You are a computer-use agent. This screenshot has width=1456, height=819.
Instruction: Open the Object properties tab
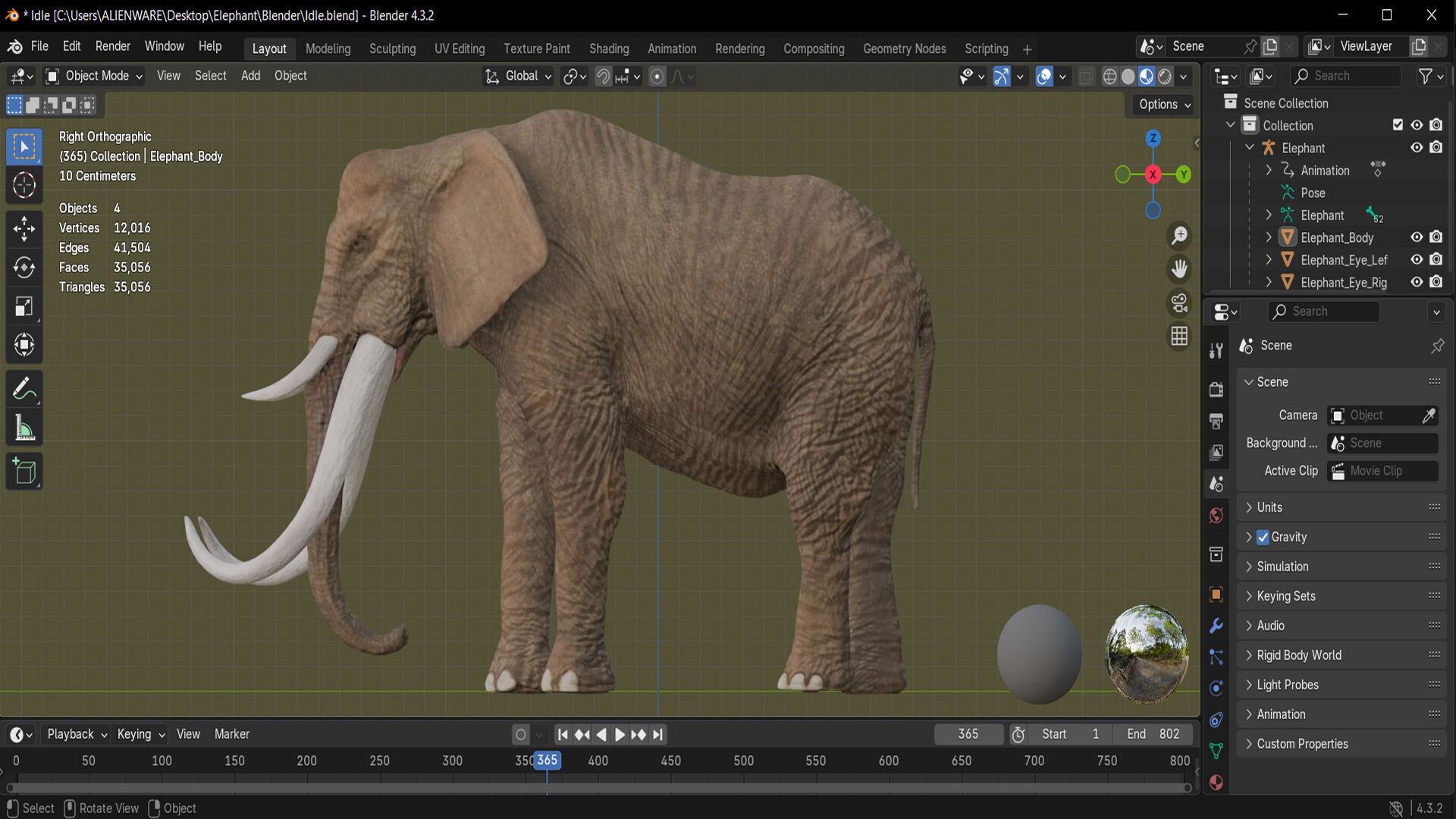(x=1216, y=595)
